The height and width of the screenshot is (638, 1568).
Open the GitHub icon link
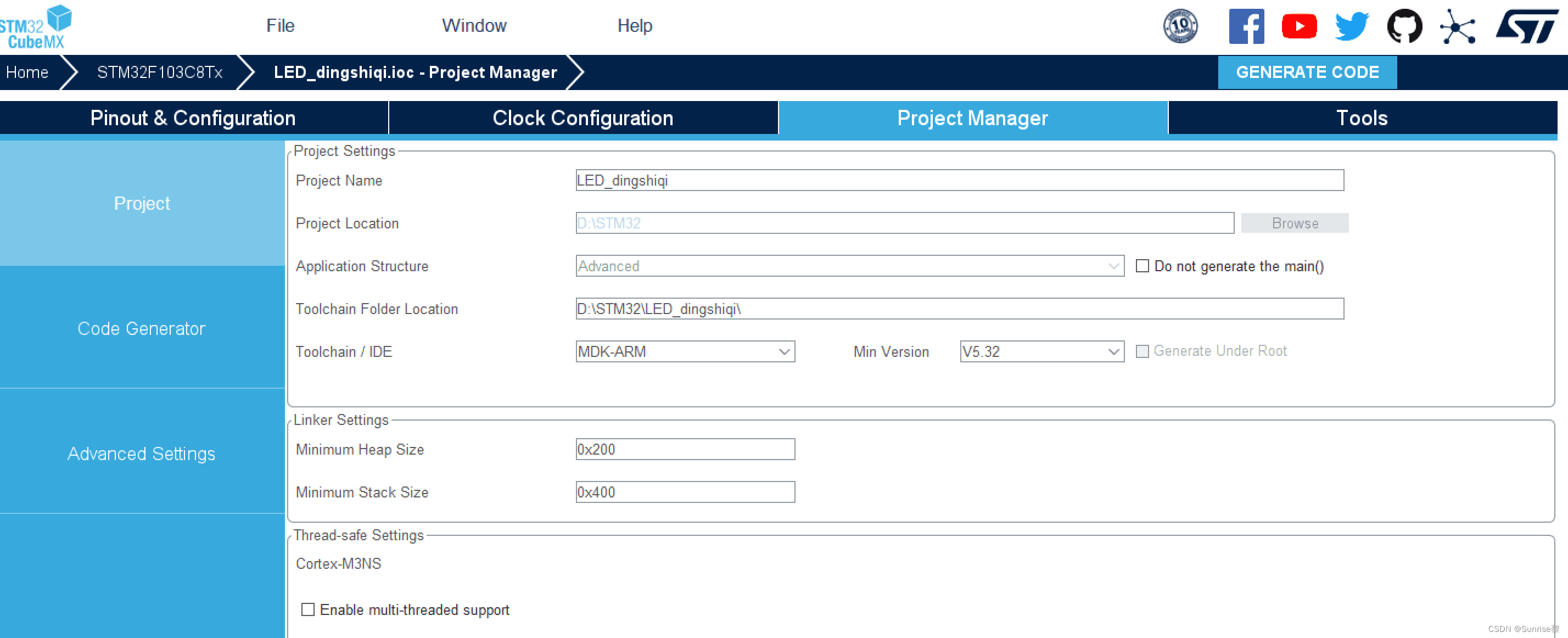pos(1404,26)
